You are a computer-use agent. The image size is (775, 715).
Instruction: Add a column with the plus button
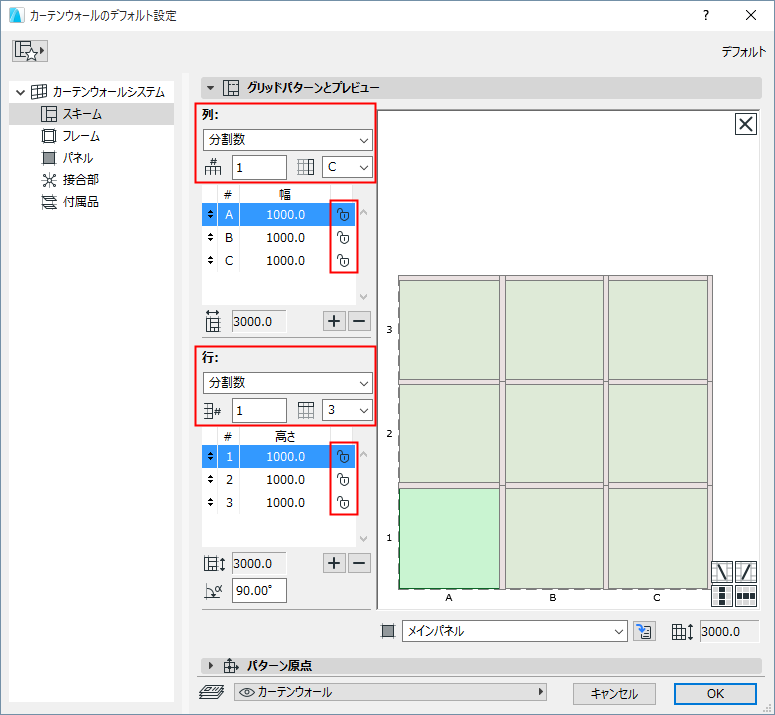334,321
